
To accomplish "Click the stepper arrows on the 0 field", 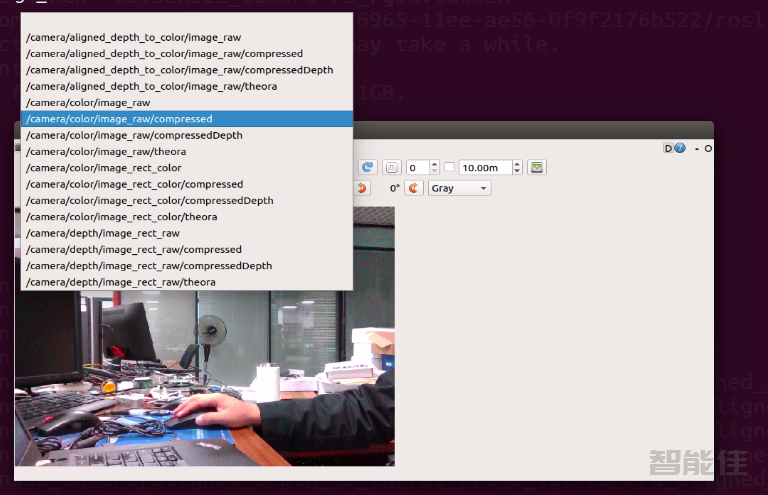I will point(435,167).
